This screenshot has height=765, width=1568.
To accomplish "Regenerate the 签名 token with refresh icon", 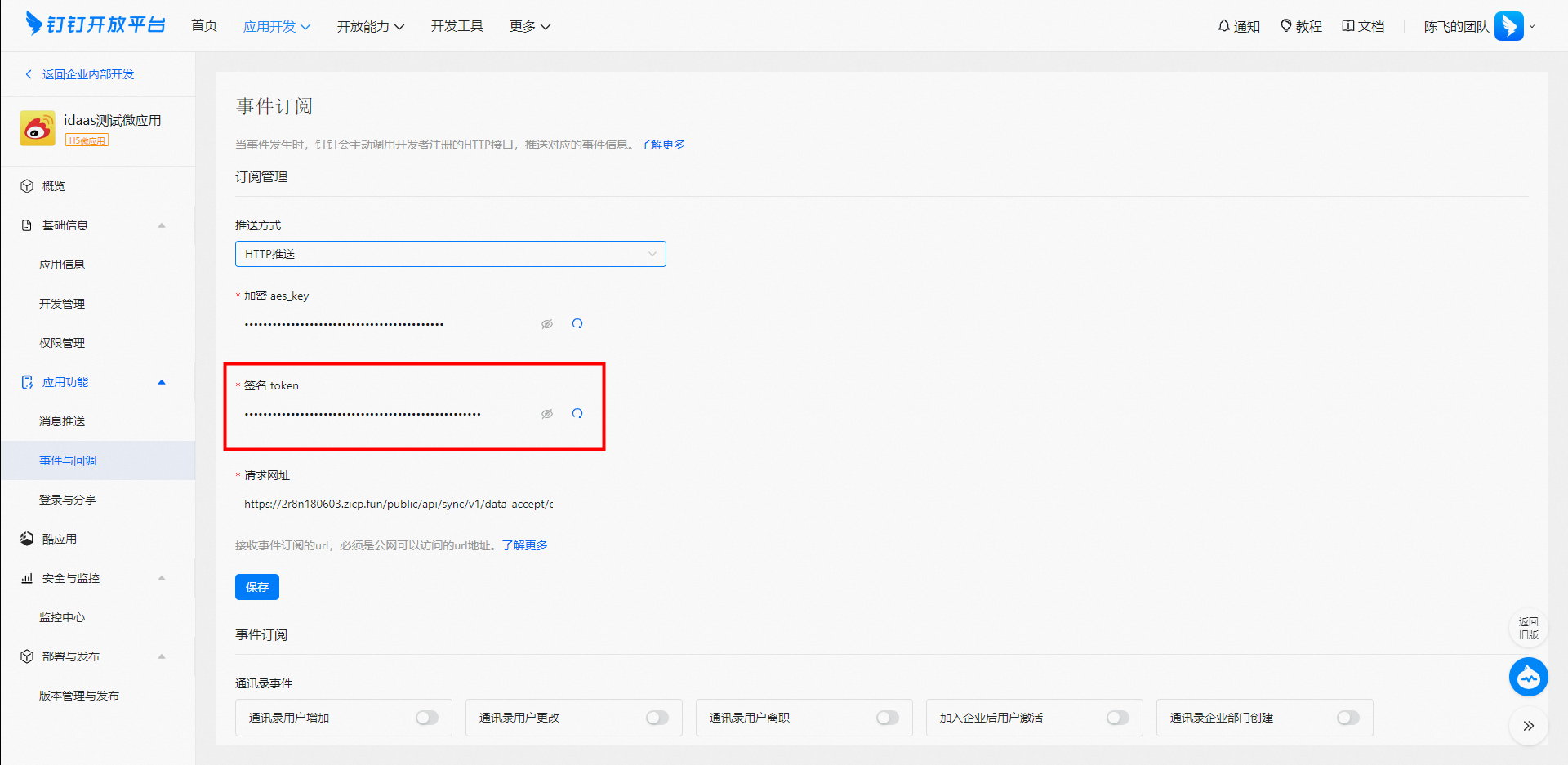I will point(577,414).
